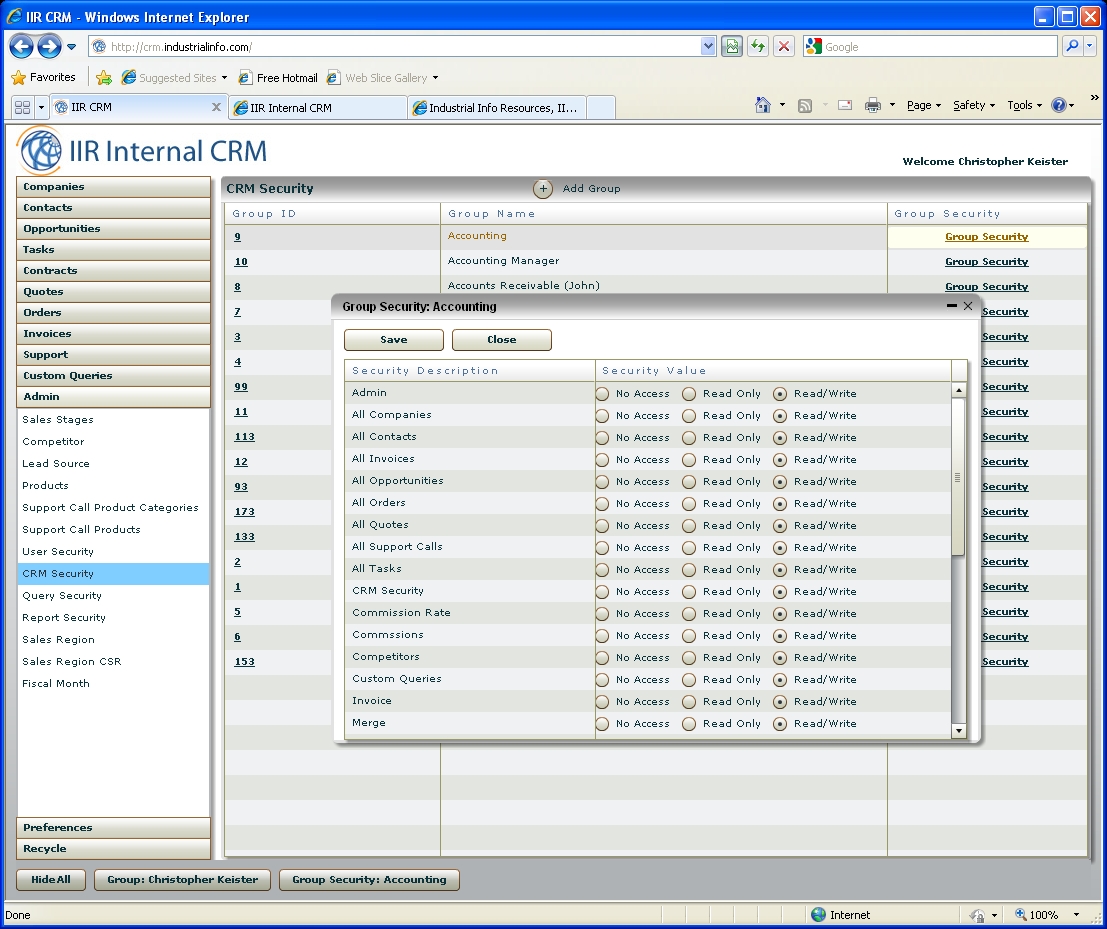Click the search magnifier icon
Image resolution: width=1107 pixels, height=929 pixels.
click(x=1071, y=47)
